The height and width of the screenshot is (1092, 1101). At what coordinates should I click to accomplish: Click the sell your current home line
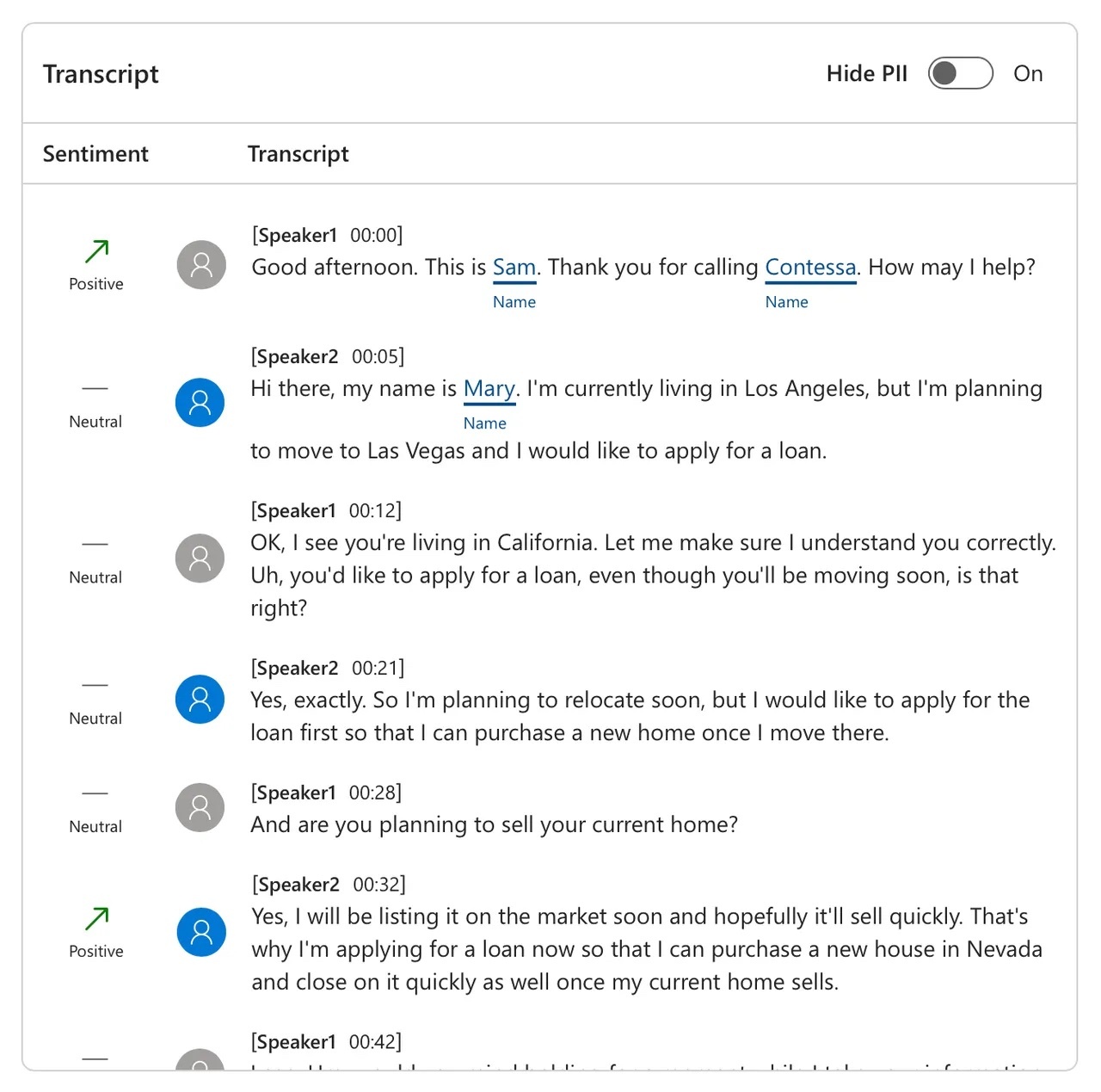pyautogui.click(x=494, y=824)
